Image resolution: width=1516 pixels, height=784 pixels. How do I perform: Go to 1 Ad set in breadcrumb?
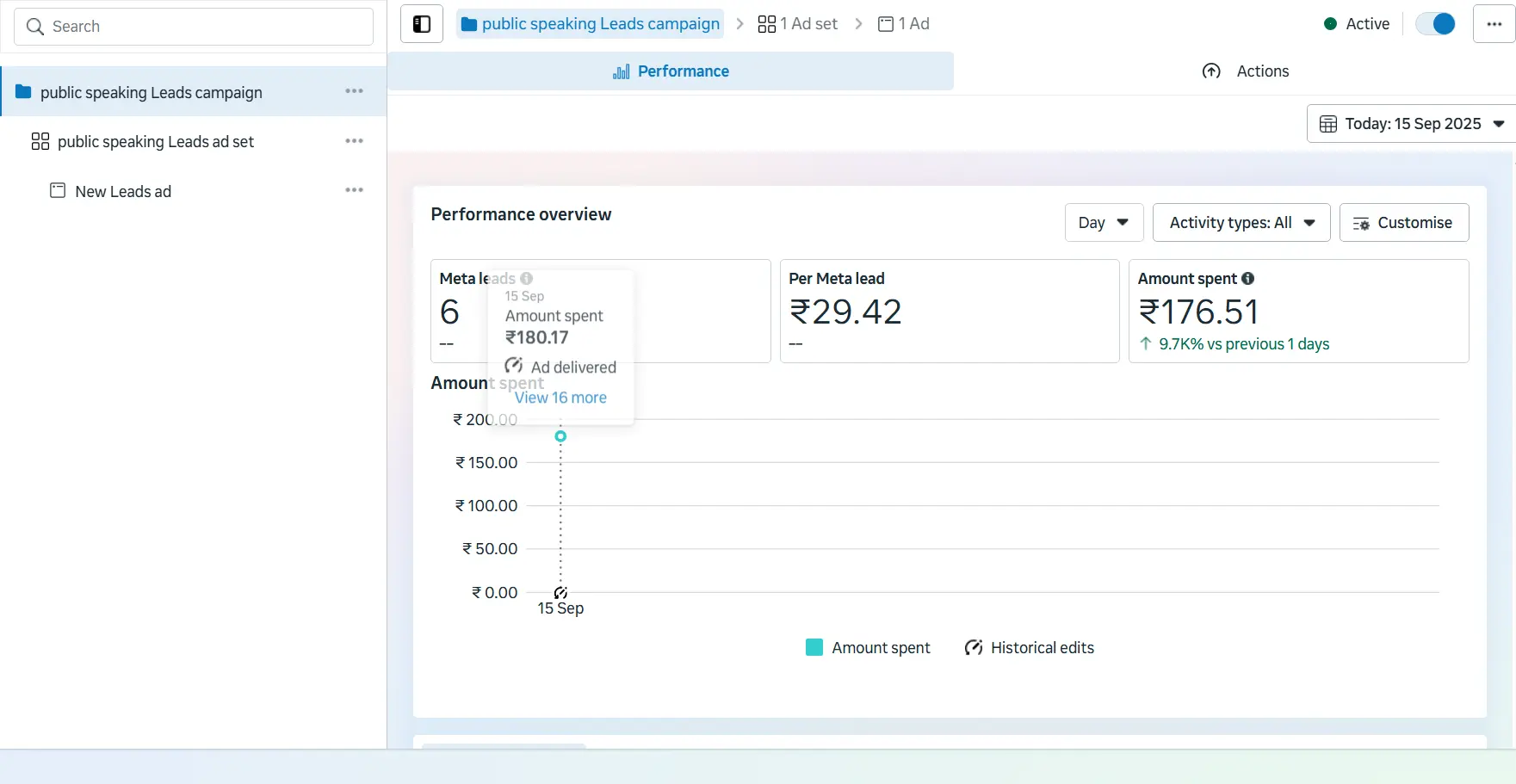tap(798, 24)
